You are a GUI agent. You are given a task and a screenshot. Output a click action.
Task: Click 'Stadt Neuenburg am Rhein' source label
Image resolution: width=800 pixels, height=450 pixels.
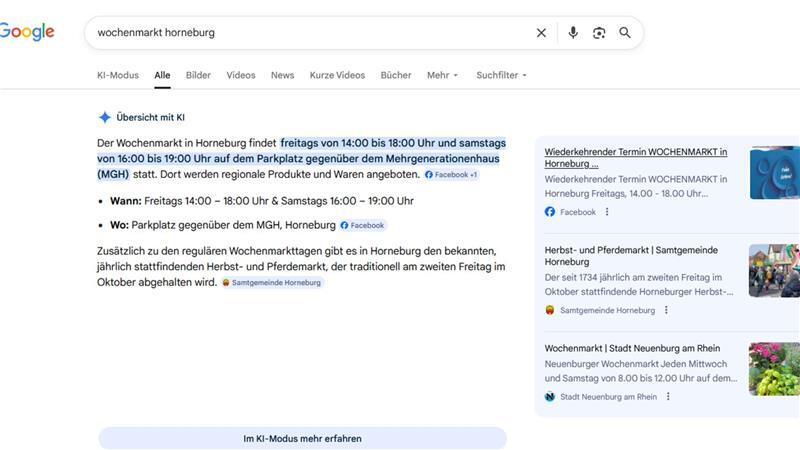(x=608, y=396)
